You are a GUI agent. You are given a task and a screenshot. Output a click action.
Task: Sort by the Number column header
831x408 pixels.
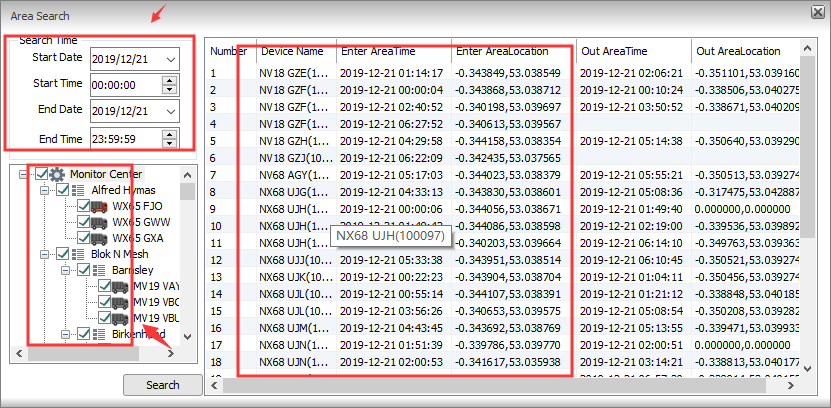(x=228, y=51)
